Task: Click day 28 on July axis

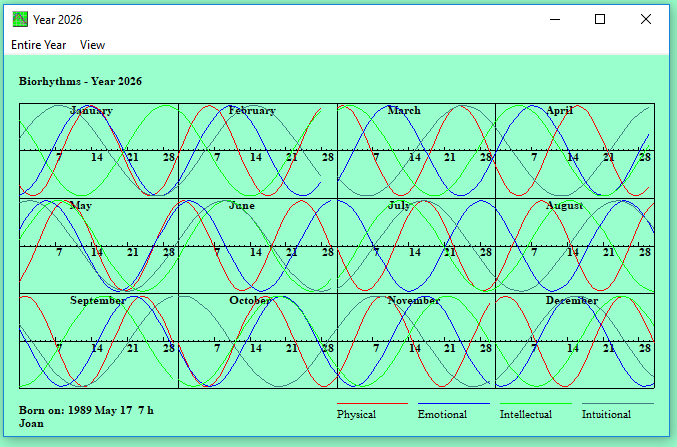Action: (486, 252)
